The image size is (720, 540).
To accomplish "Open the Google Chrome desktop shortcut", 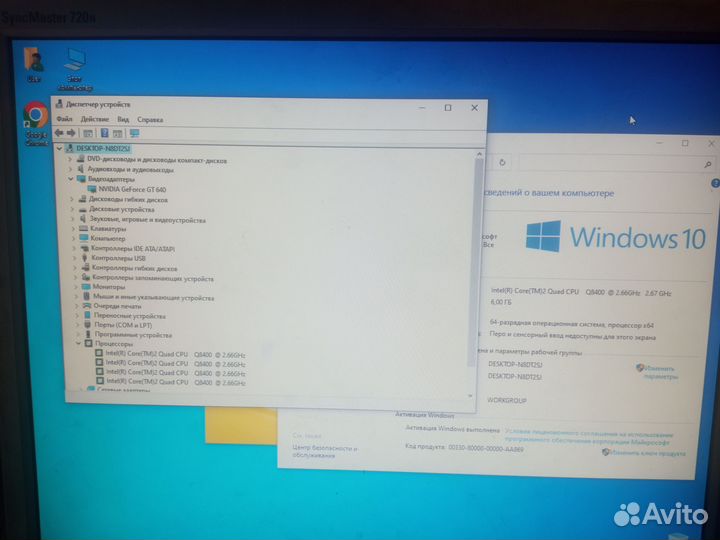I will [36, 115].
